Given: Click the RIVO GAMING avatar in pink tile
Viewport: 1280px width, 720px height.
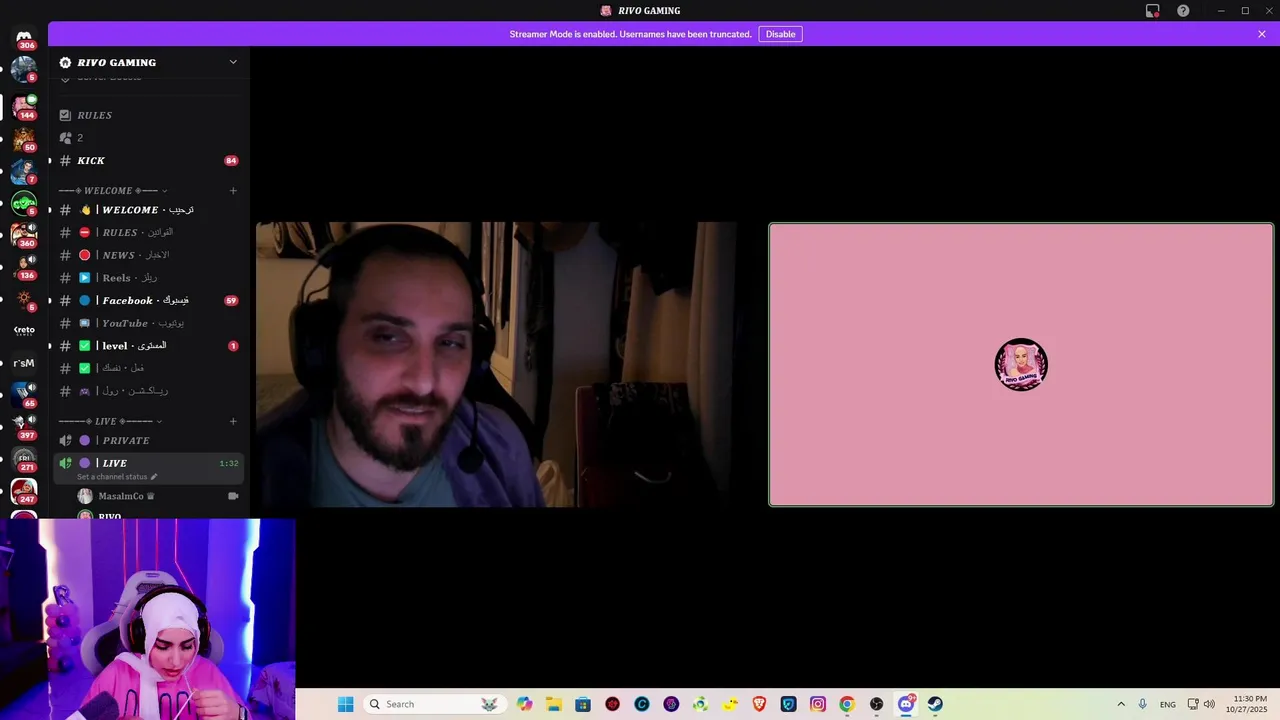Looking at the screenshot, I should 1021,365.
